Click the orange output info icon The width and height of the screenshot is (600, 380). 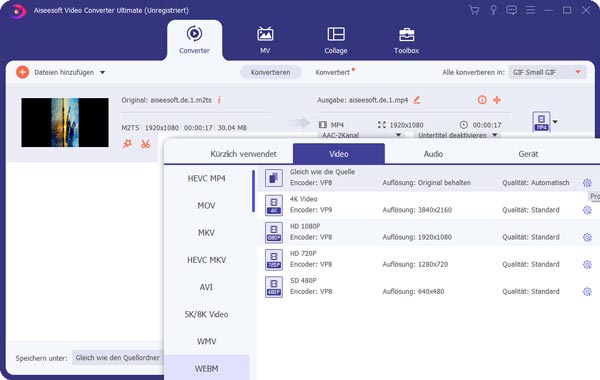pos(482,100)
